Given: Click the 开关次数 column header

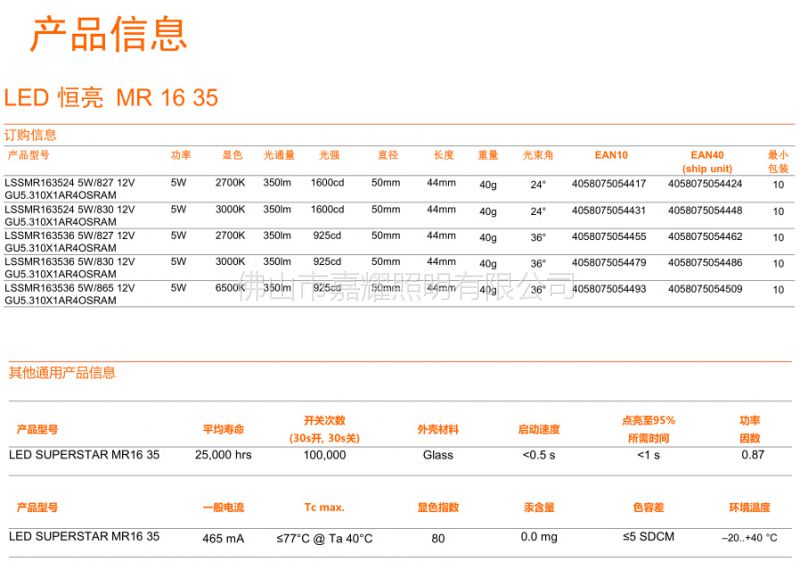Looking at the screenshot, I should point(324,429).
